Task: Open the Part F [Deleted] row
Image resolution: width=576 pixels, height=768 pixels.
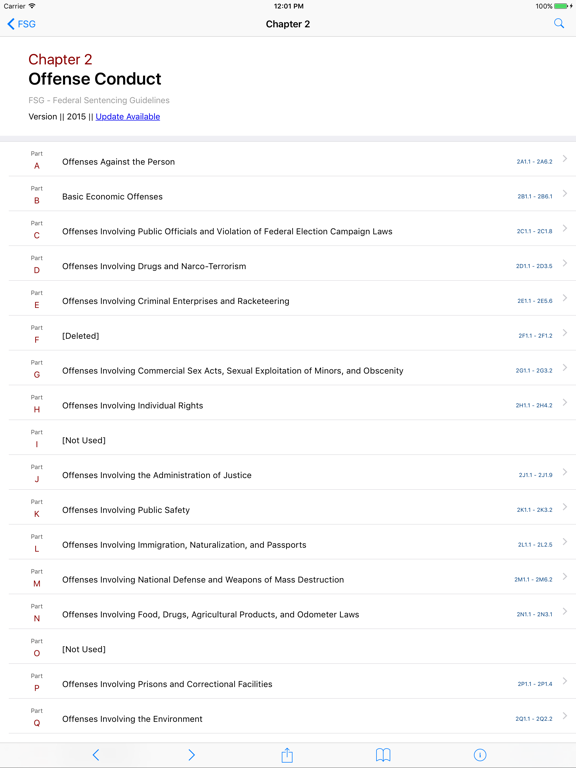Action: point(288,333)
